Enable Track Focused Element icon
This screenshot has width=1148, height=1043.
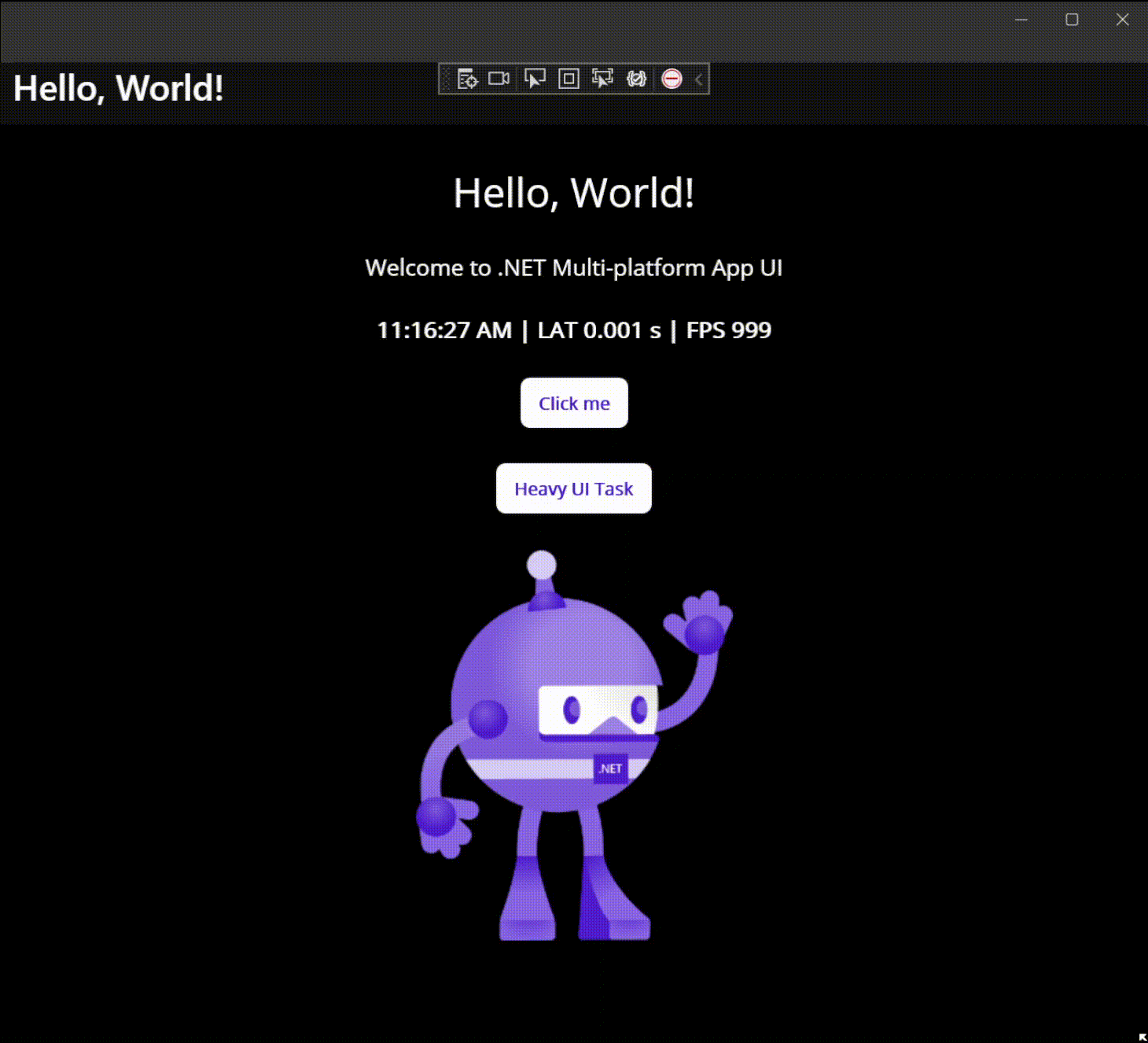602,79
